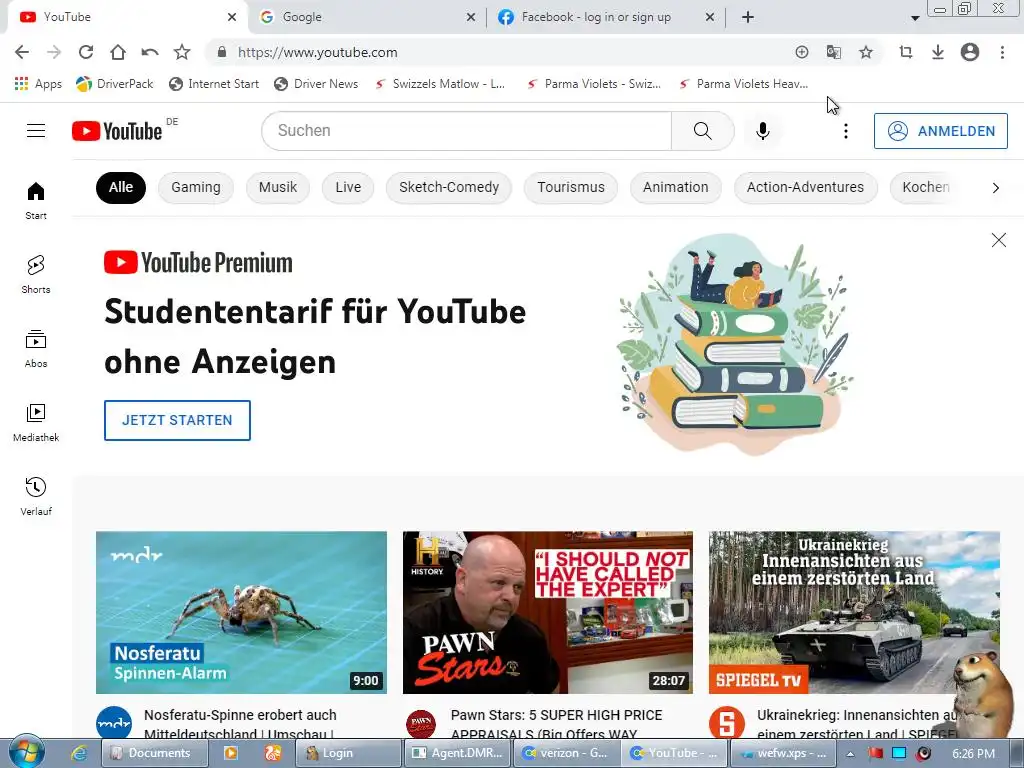Open the Nosferatu spider video thumbnail
The width and height of the screenshot is (1024, 768).
point(241,613)
